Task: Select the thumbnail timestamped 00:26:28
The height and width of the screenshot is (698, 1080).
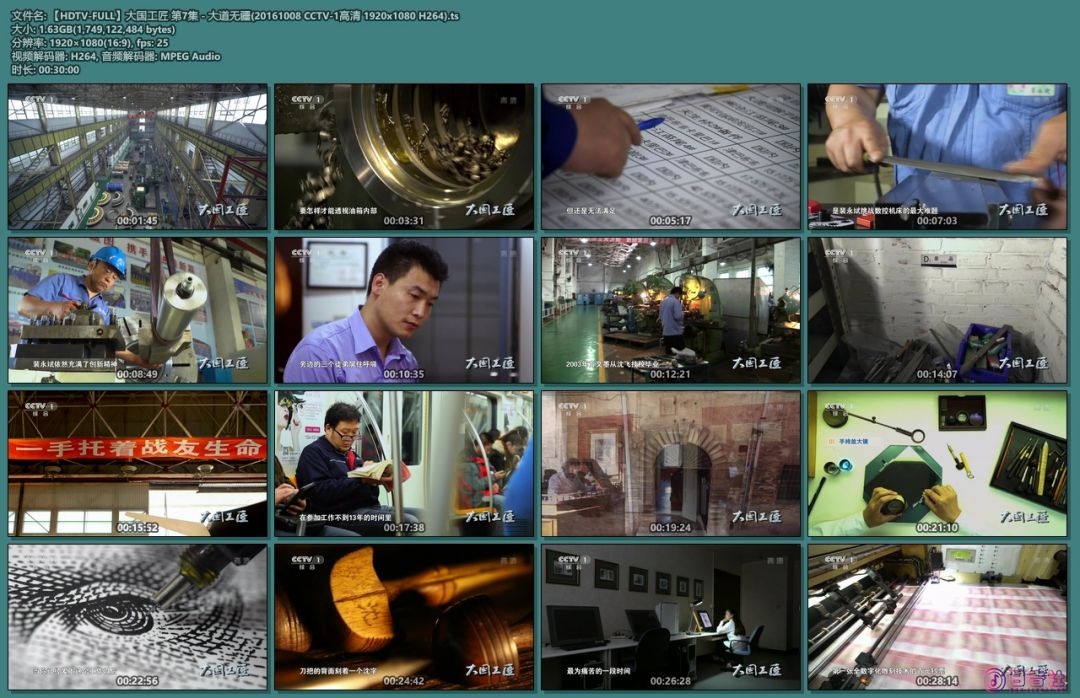Action: click(671, 617)
